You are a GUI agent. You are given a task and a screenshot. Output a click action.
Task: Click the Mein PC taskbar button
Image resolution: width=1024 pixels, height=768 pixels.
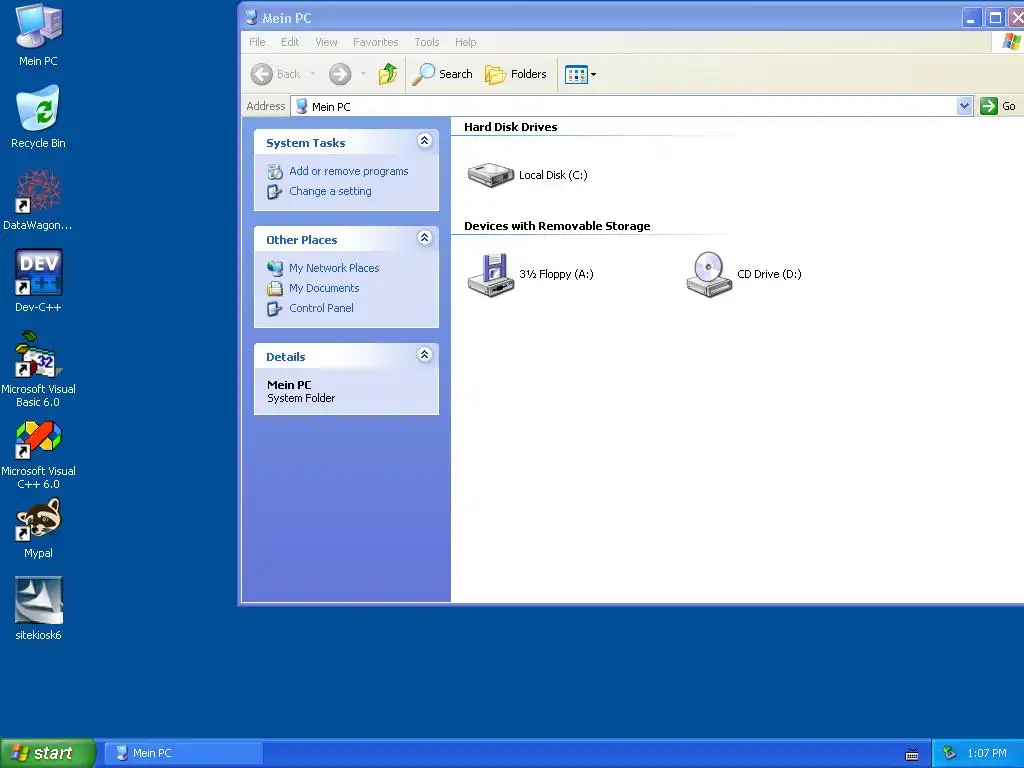click(184, 753)
